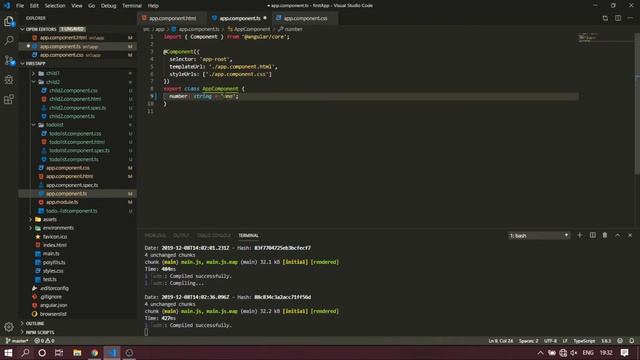Create a new terminal with plus icon
This screenshot has height=360, width=640.
click(580, 236)
